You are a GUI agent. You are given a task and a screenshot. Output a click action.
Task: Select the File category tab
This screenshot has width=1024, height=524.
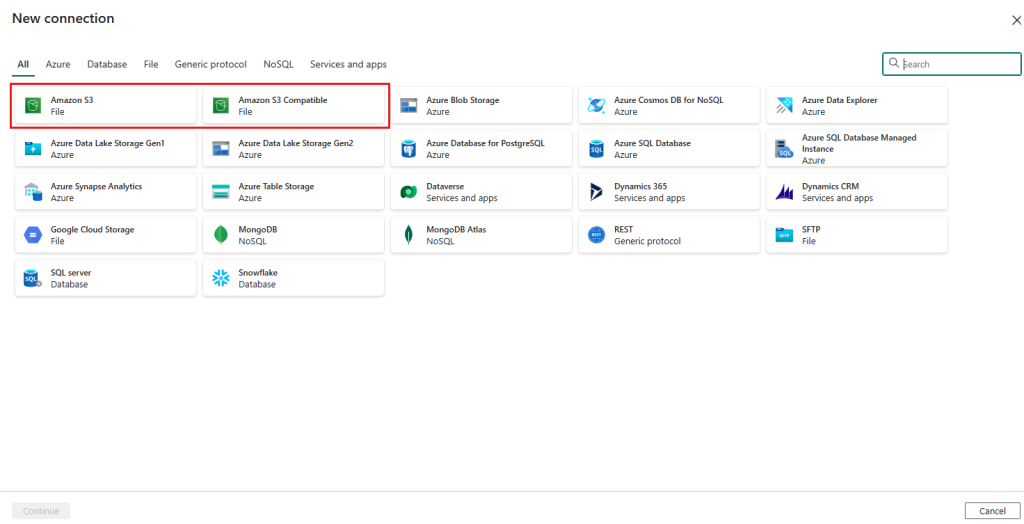point(151,64)
